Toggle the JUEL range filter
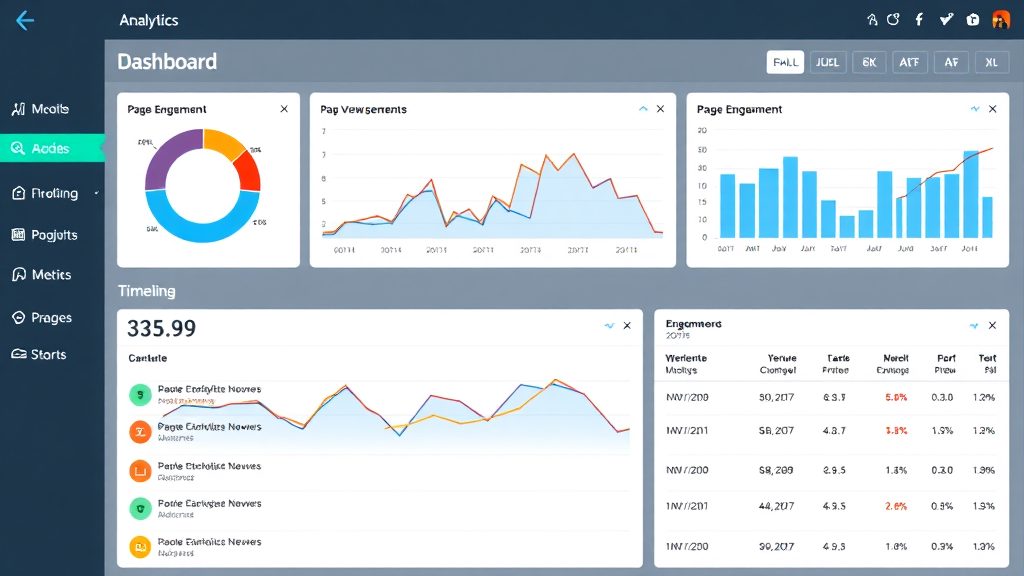 pyautogui.click(x=827, y=62)
